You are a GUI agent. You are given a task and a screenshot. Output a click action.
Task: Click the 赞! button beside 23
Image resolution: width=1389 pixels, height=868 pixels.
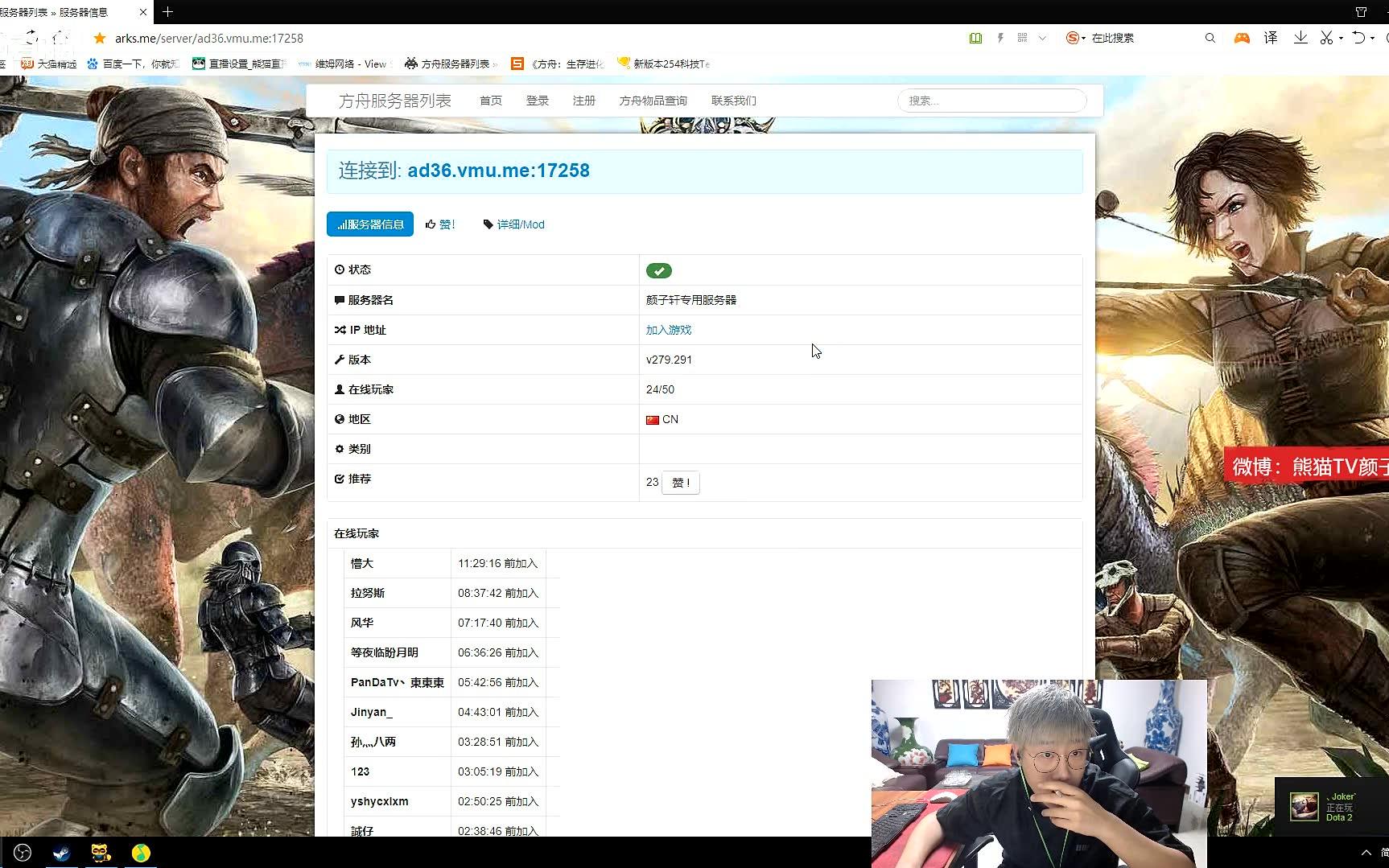pyautogui.click(x=681, y=483)
